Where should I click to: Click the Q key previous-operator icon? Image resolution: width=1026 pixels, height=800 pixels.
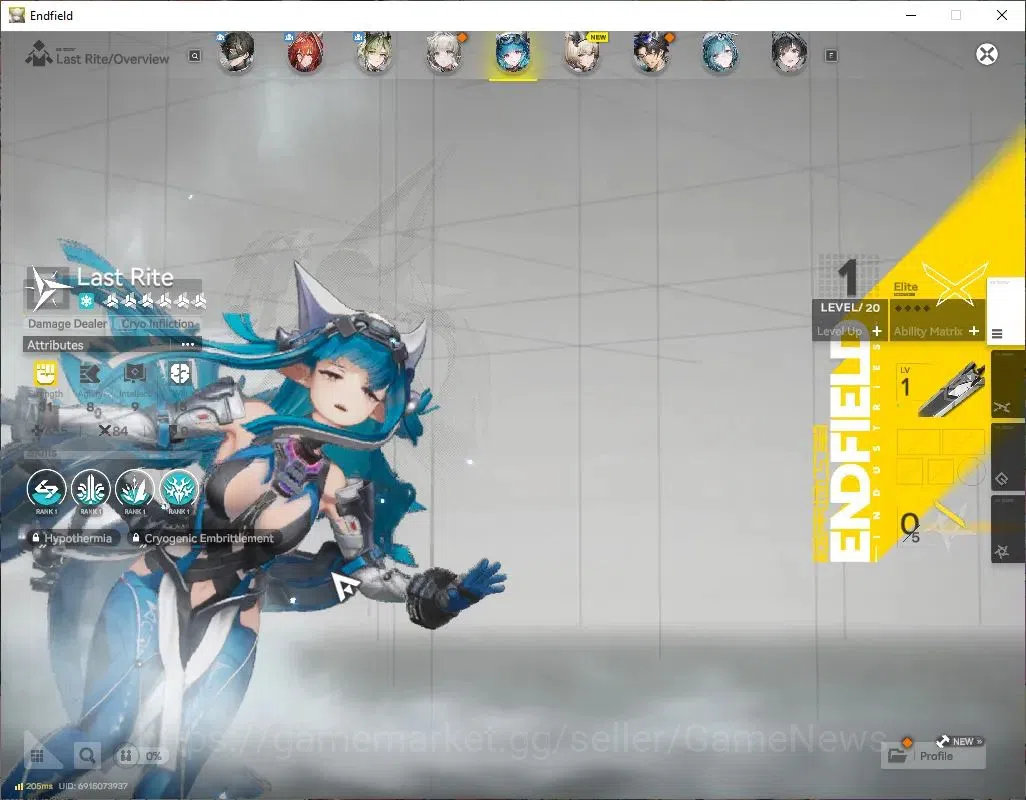point(194,56)
